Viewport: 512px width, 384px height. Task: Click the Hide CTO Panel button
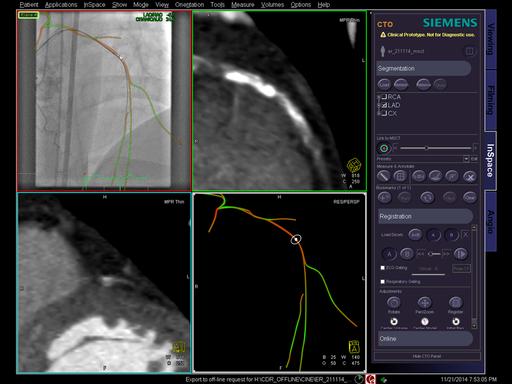click(x=427, y=356)
